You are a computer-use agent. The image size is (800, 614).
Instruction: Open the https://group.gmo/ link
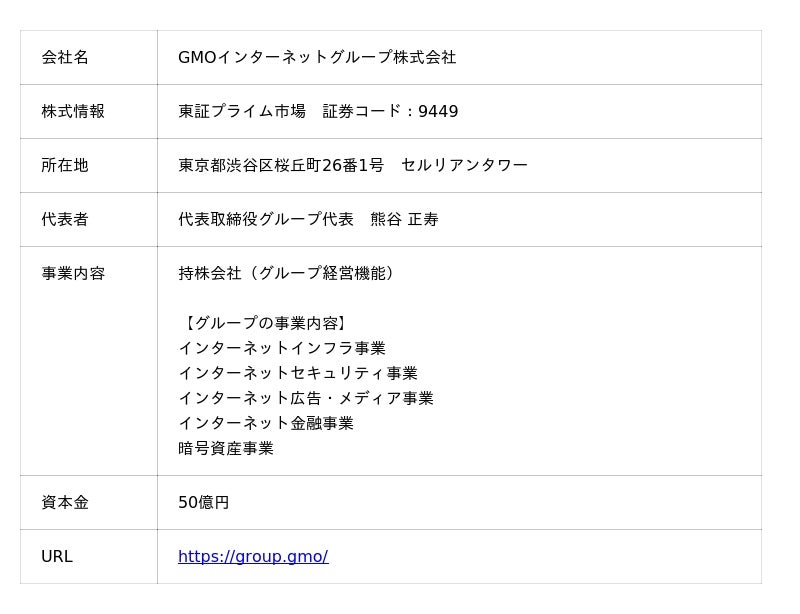click(x=252, y=557)
